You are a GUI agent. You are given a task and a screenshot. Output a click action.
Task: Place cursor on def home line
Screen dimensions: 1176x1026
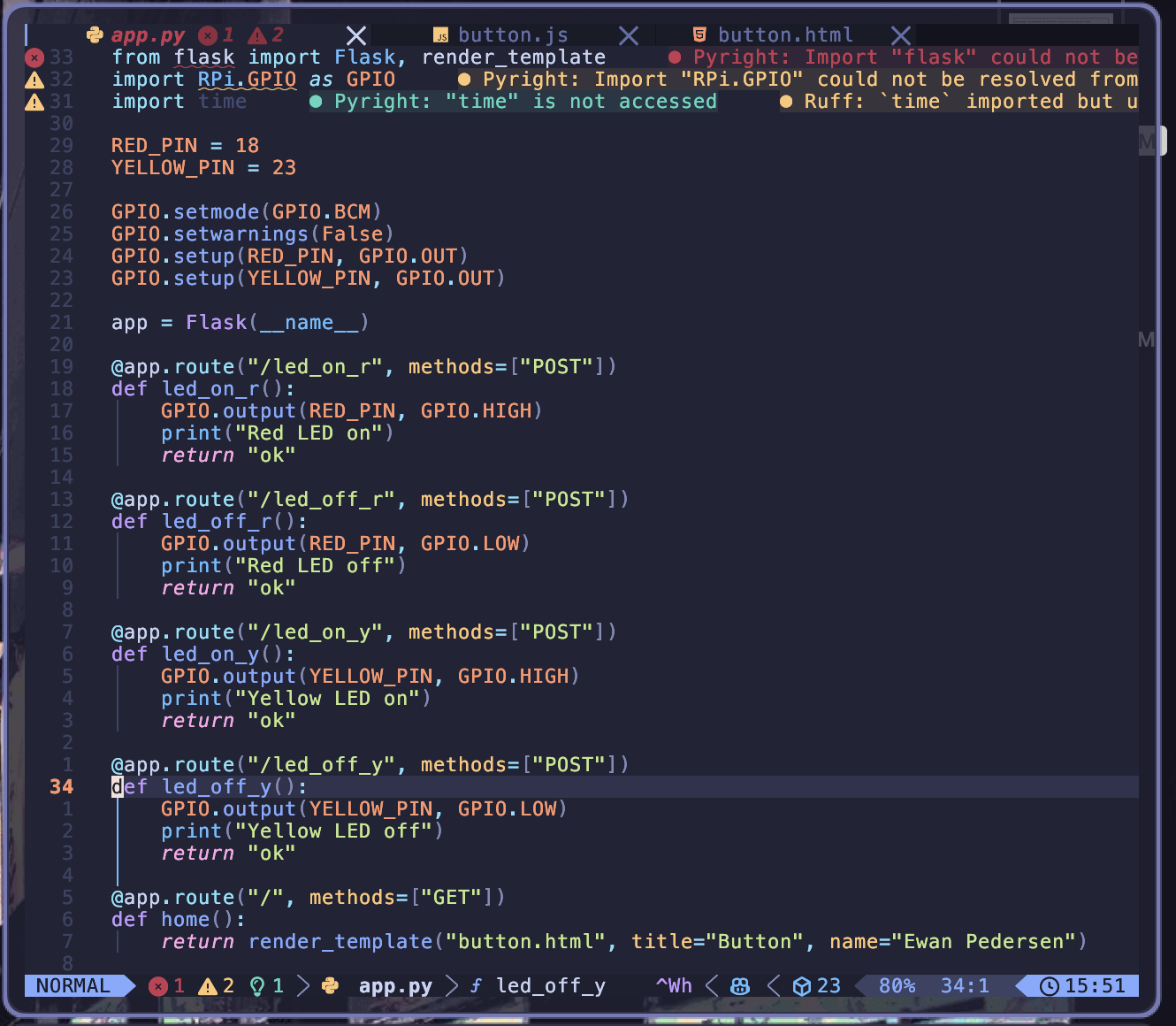[x=177, y=920]
